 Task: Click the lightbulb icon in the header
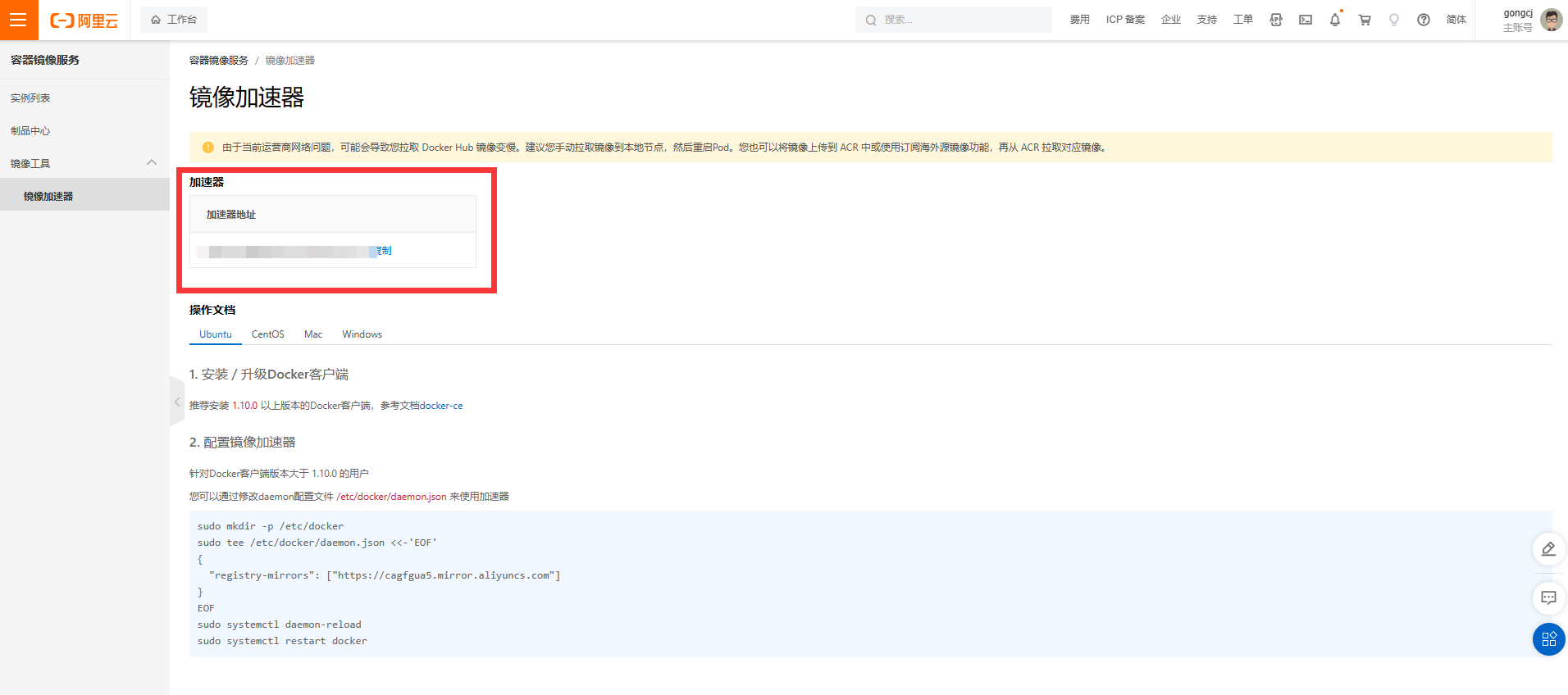(1394, 20)
